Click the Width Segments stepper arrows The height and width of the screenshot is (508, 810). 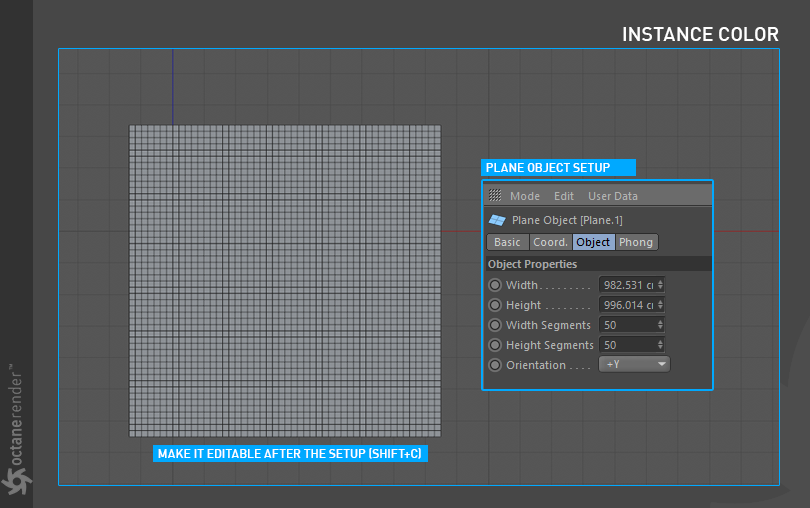pos(660,326)
